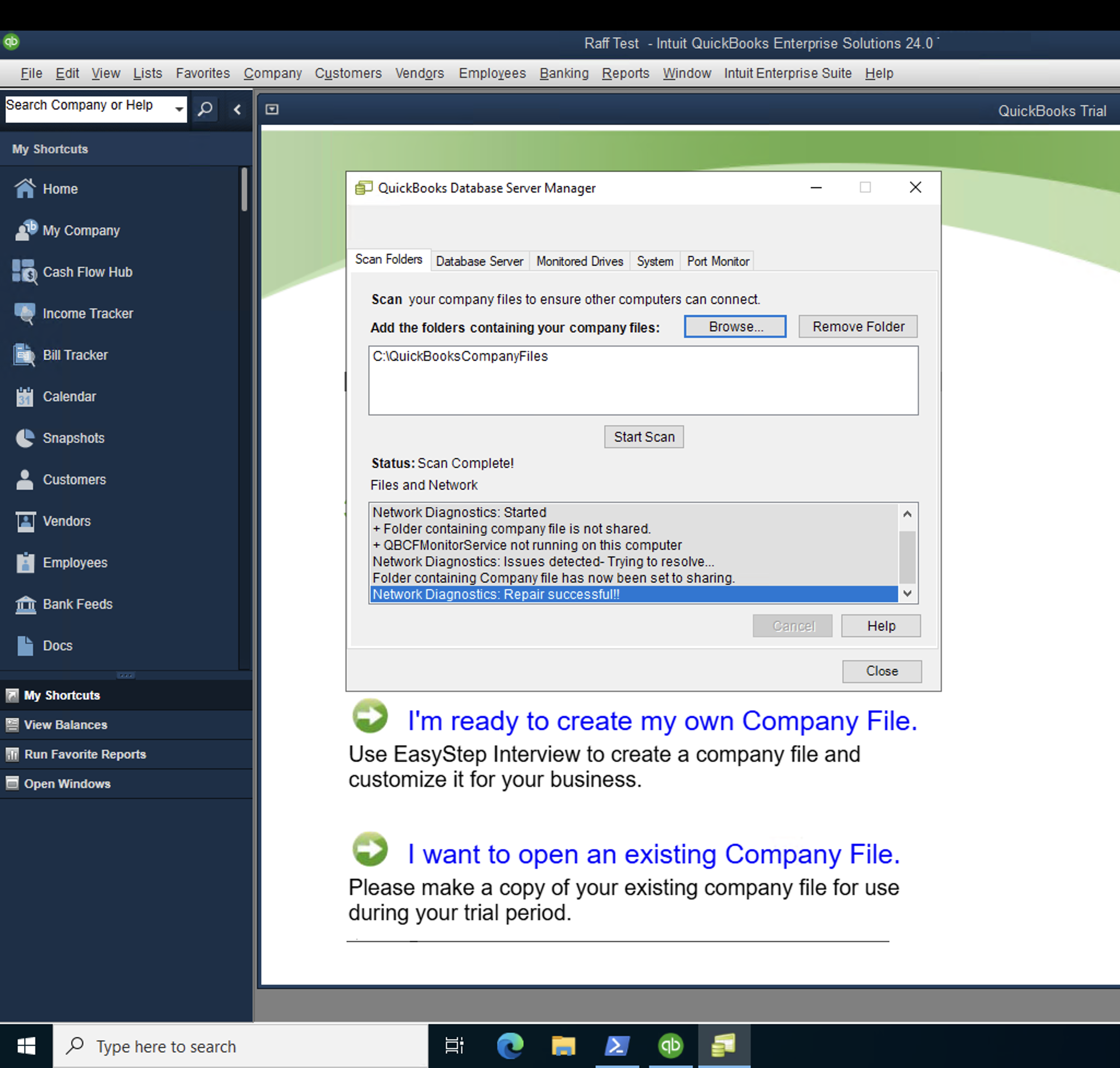Open the Reports menu
This screenshot has width=1120, height=1068.
625,73
